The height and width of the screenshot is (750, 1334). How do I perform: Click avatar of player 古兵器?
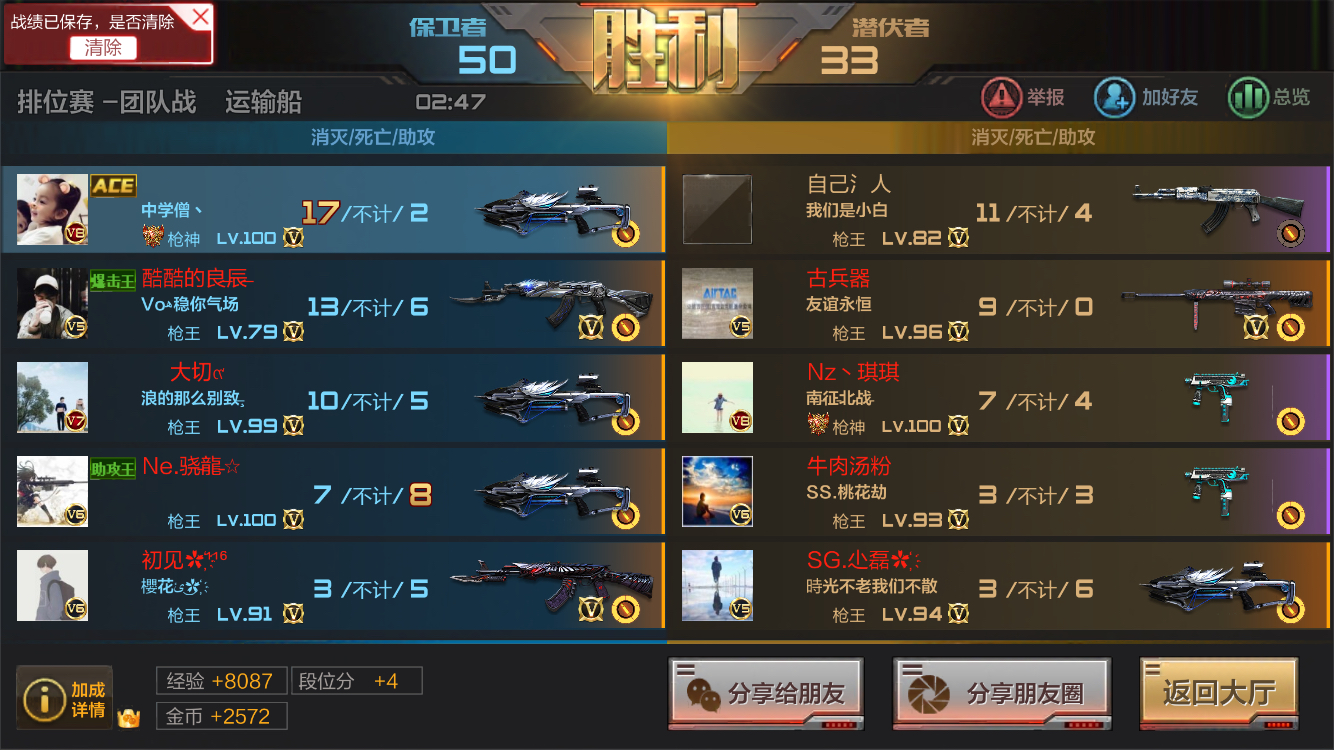point(717,303)
